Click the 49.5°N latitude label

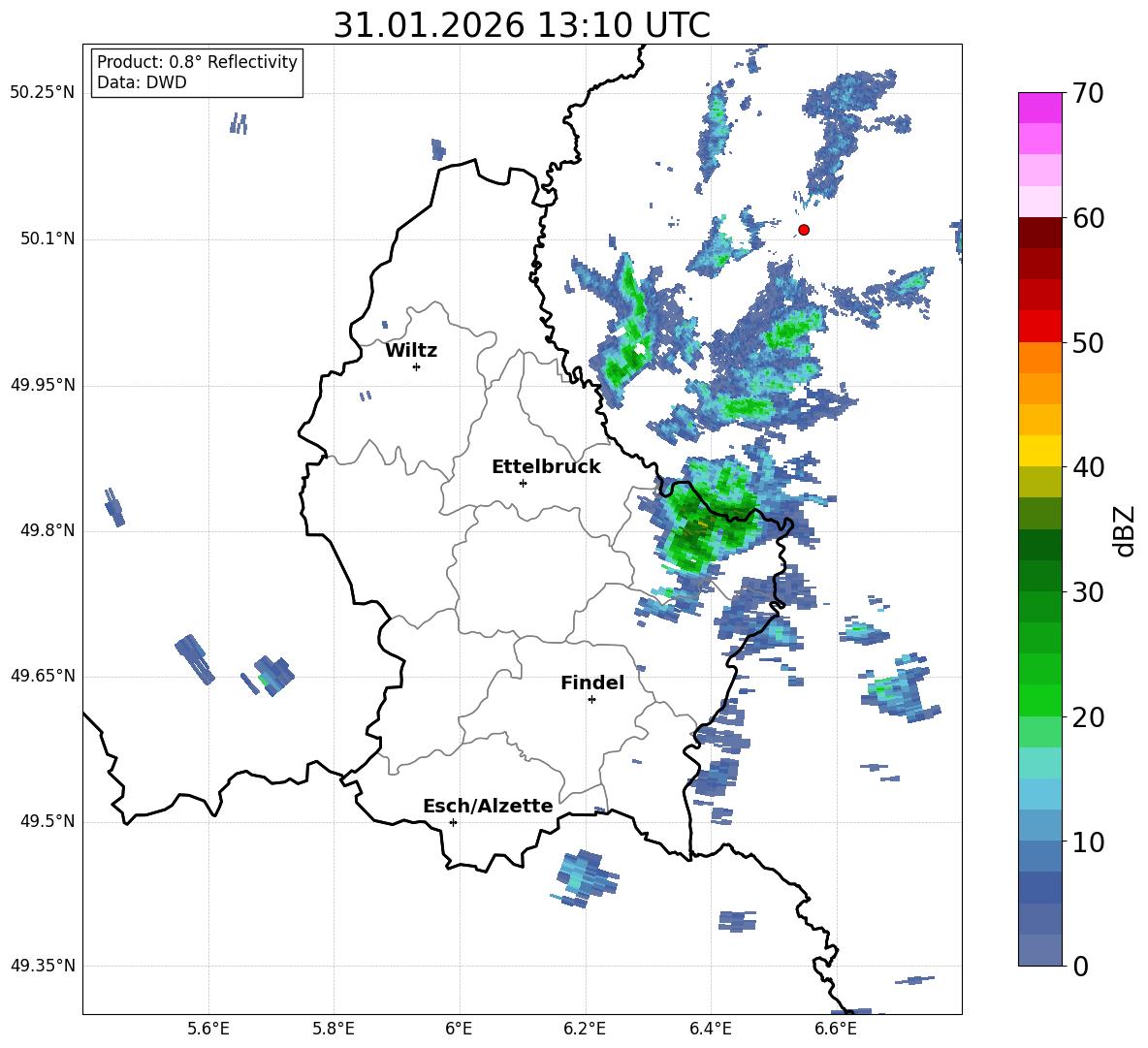(48, 821)
